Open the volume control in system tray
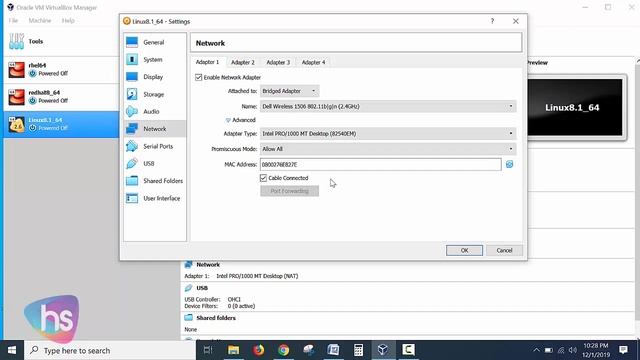The width and height of the screenshot is (640, 360). pyautogui.click(x=573, y=350)
